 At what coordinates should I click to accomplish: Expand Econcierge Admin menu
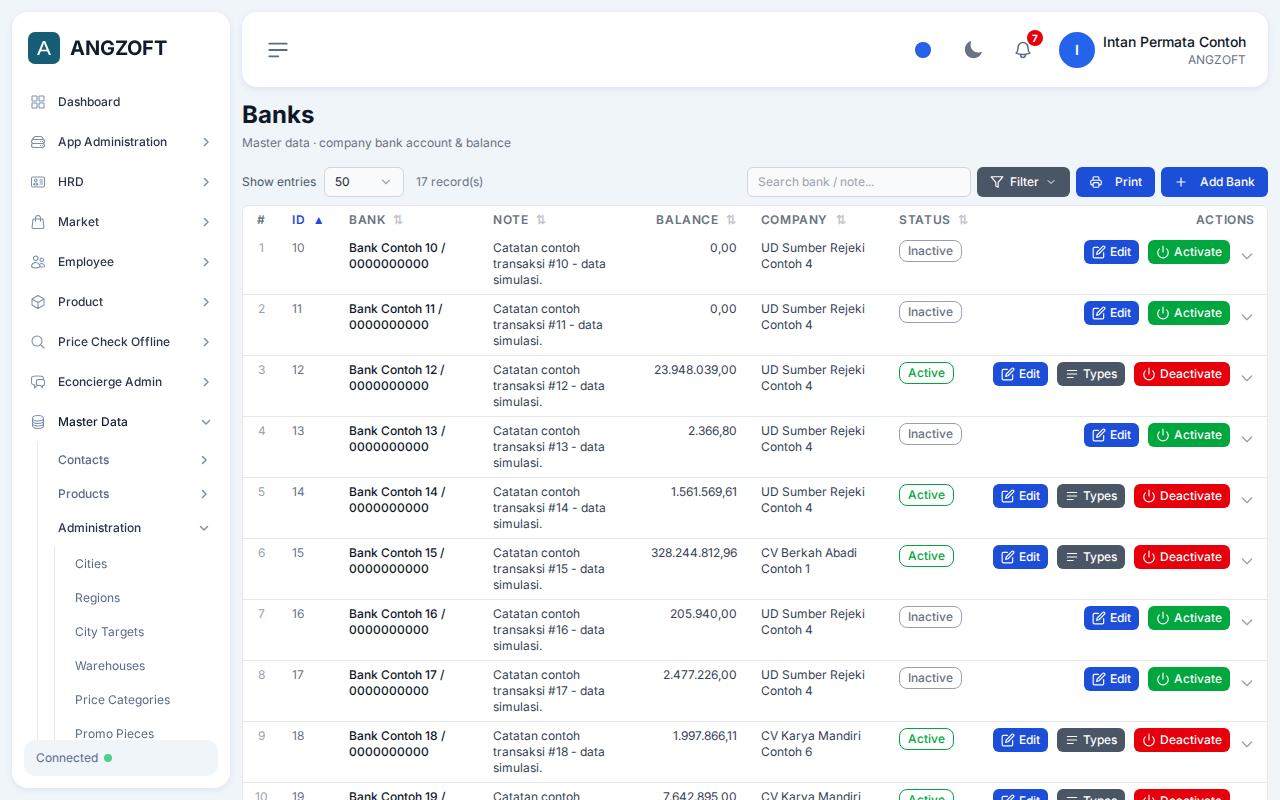121,382
